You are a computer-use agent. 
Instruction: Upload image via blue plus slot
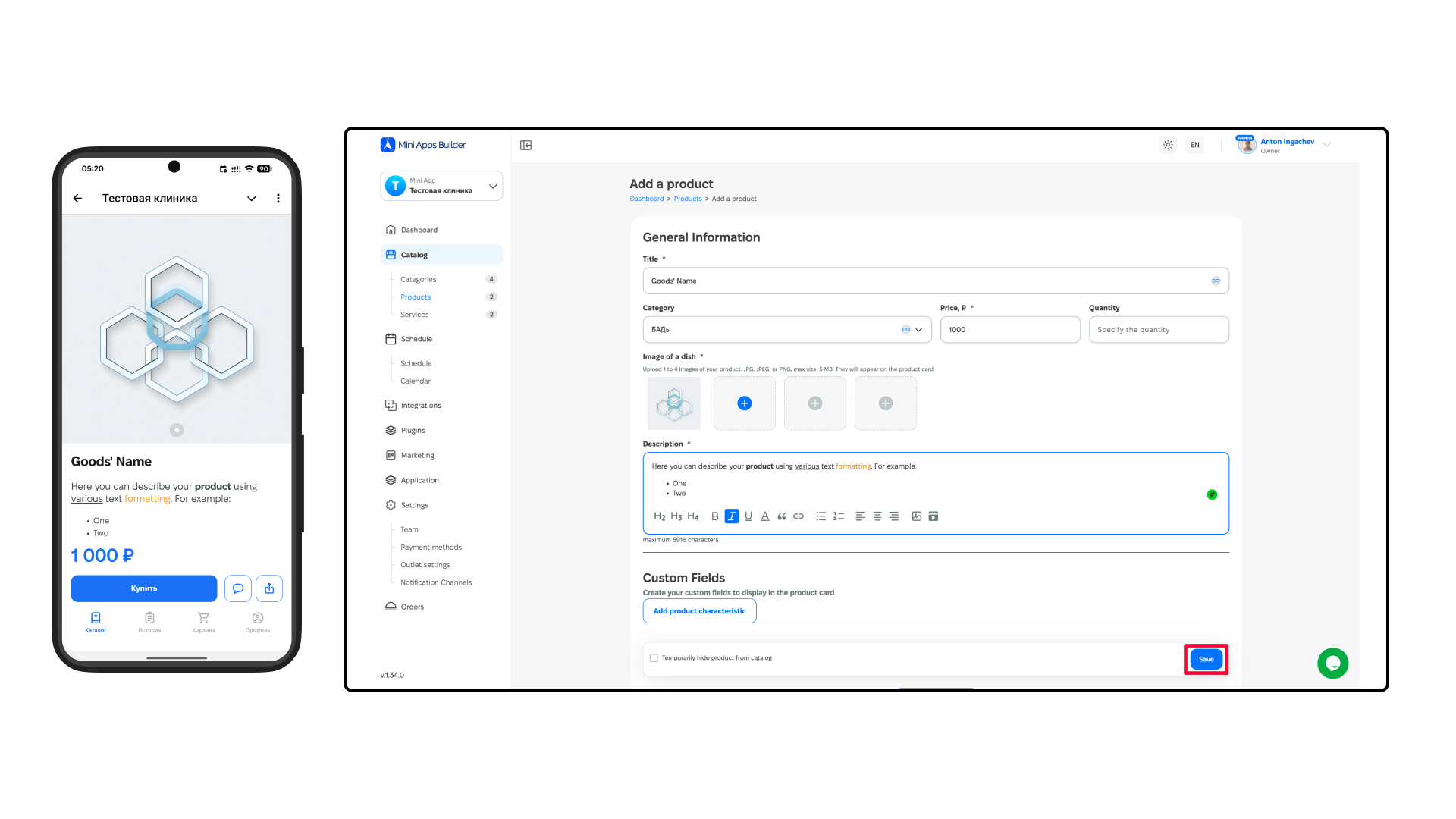(x=745, y=403)
